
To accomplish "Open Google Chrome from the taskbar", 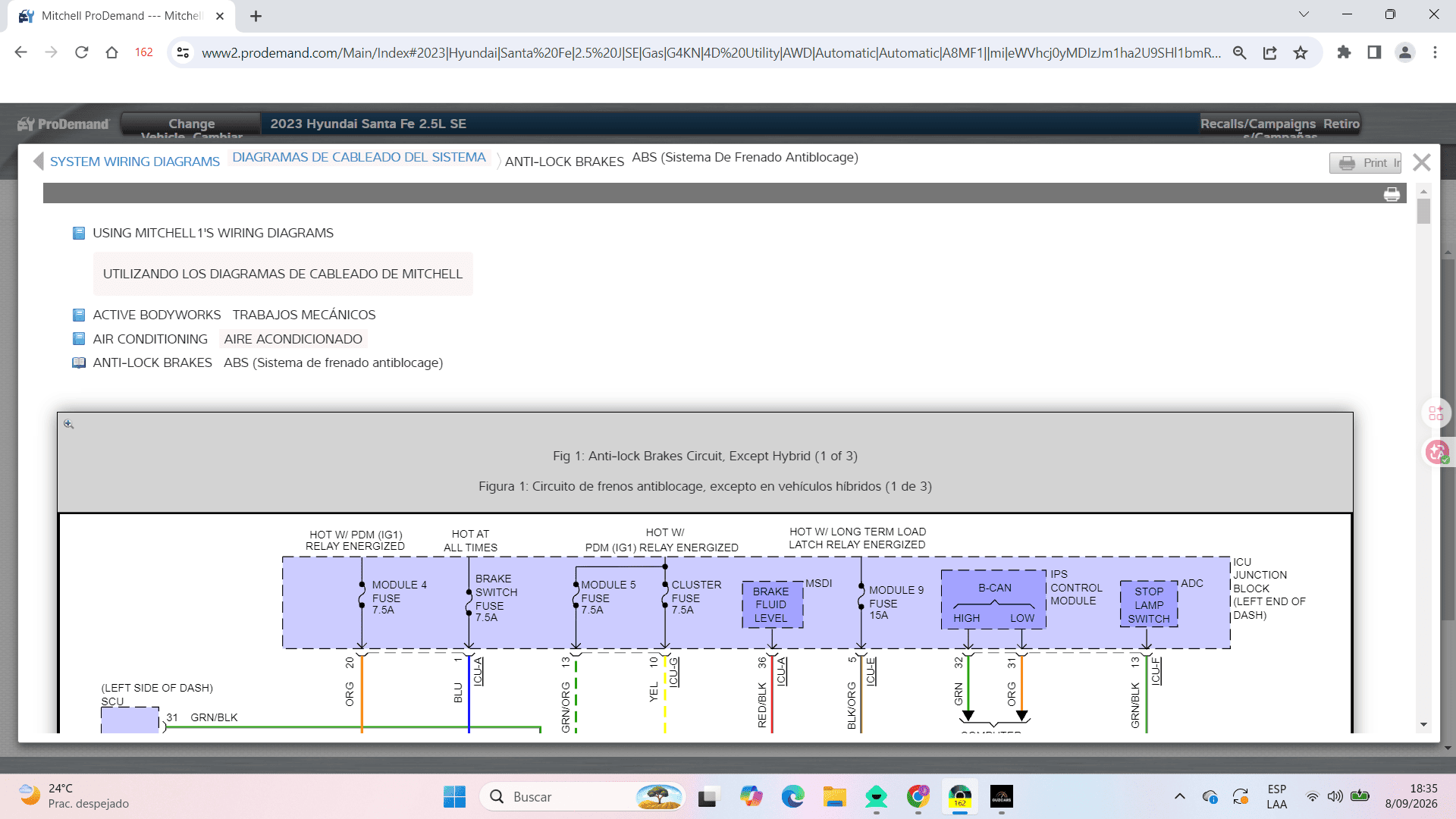I will (x=918, y=796).
